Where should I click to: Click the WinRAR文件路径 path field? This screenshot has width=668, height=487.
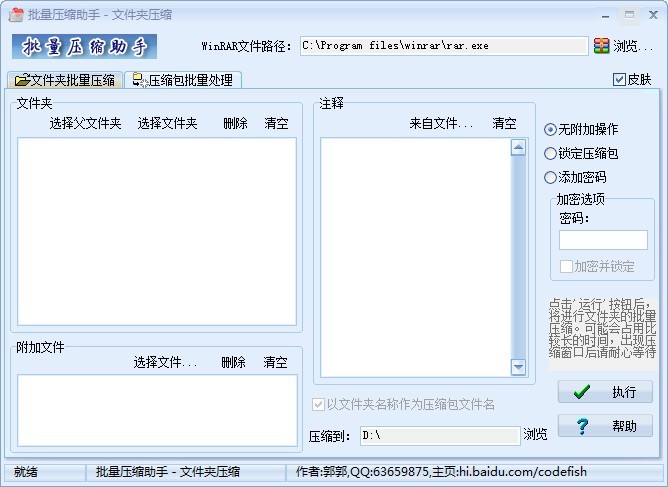pyautogui.click(x=443, y=46)
